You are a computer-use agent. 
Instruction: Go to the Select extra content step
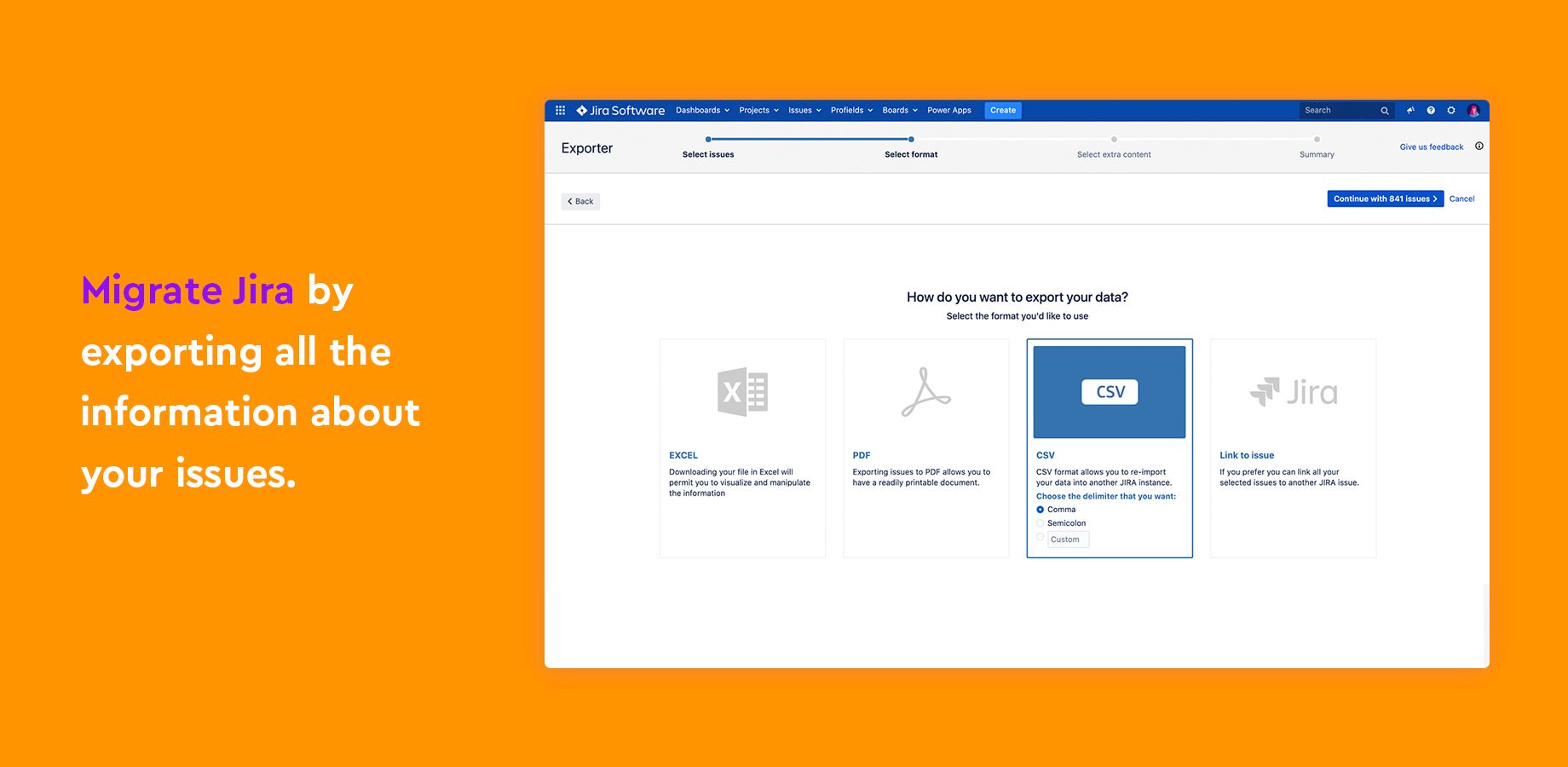point(1114,154)
